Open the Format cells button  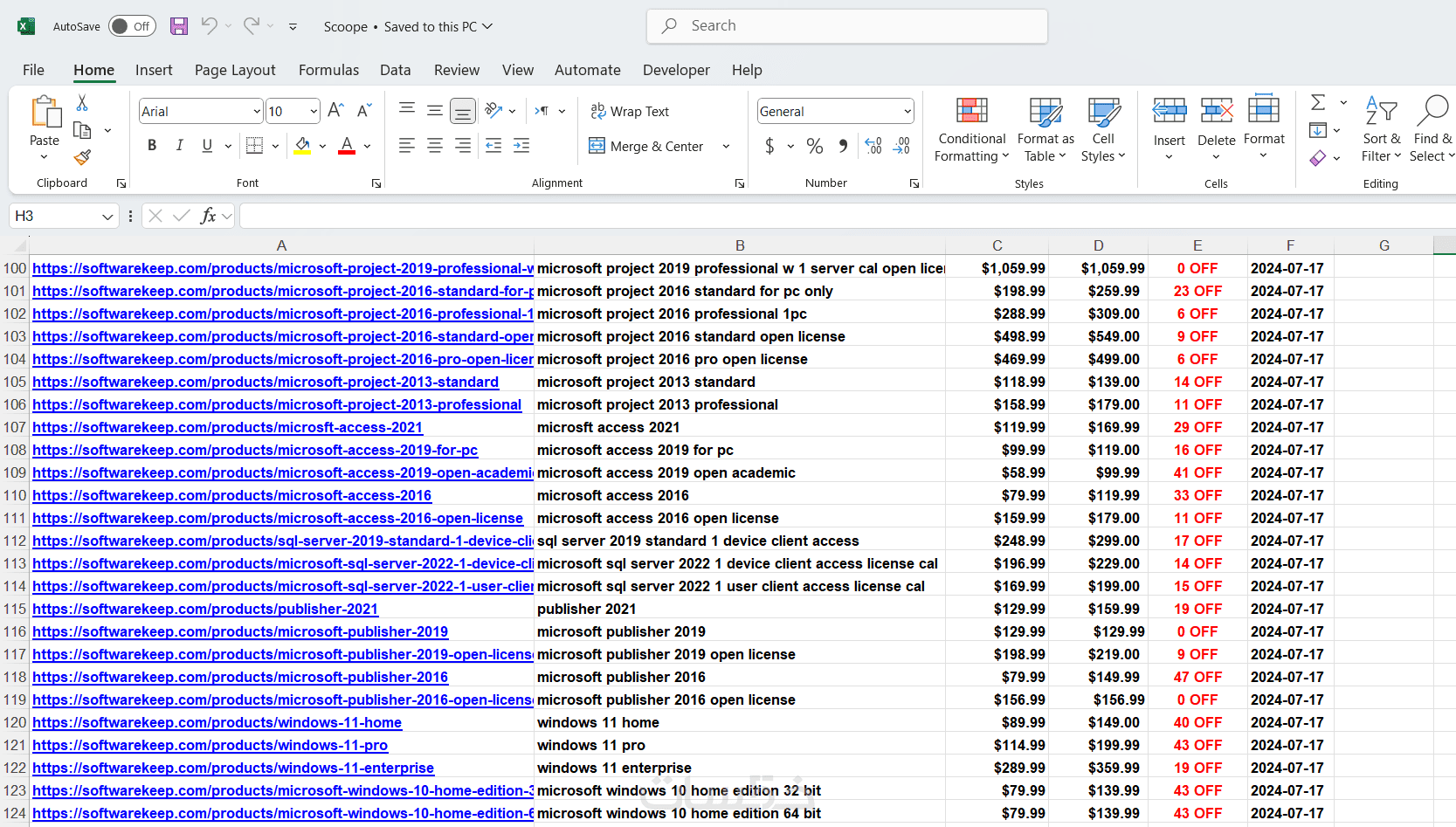[1264, 129]
